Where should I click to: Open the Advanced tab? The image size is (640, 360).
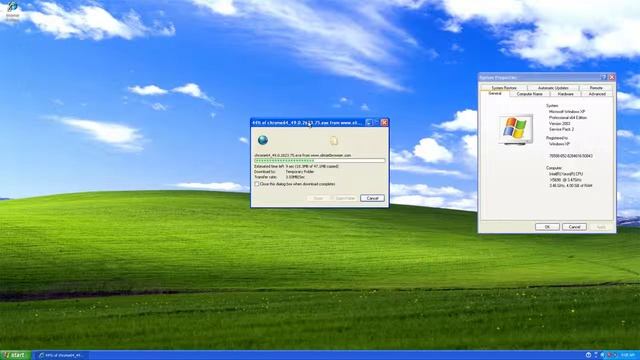pos(597,94)
